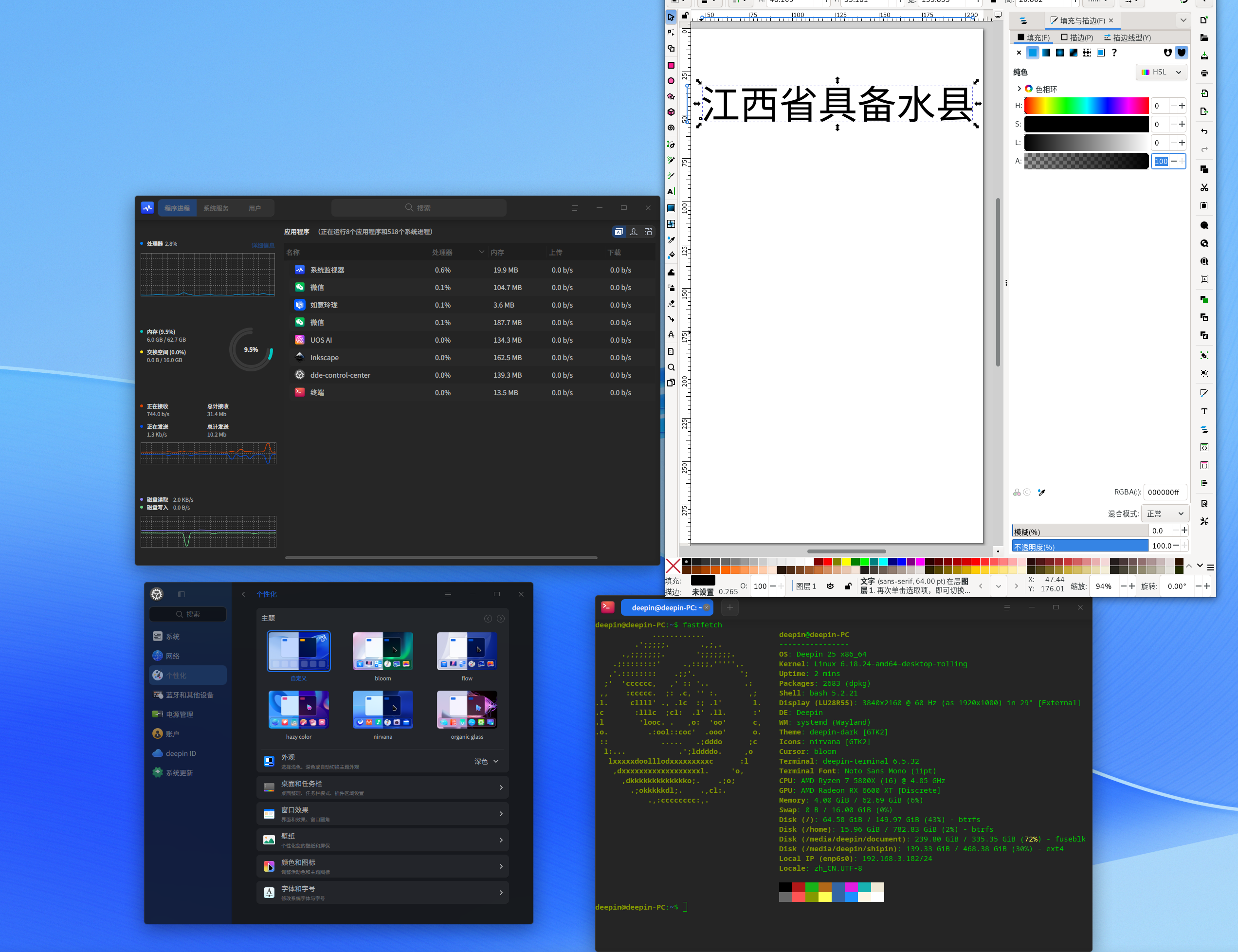This screenshot has height=952, width=1238.
Task: Choose pattern fill type icon
Action: [x=1087, y=53]
